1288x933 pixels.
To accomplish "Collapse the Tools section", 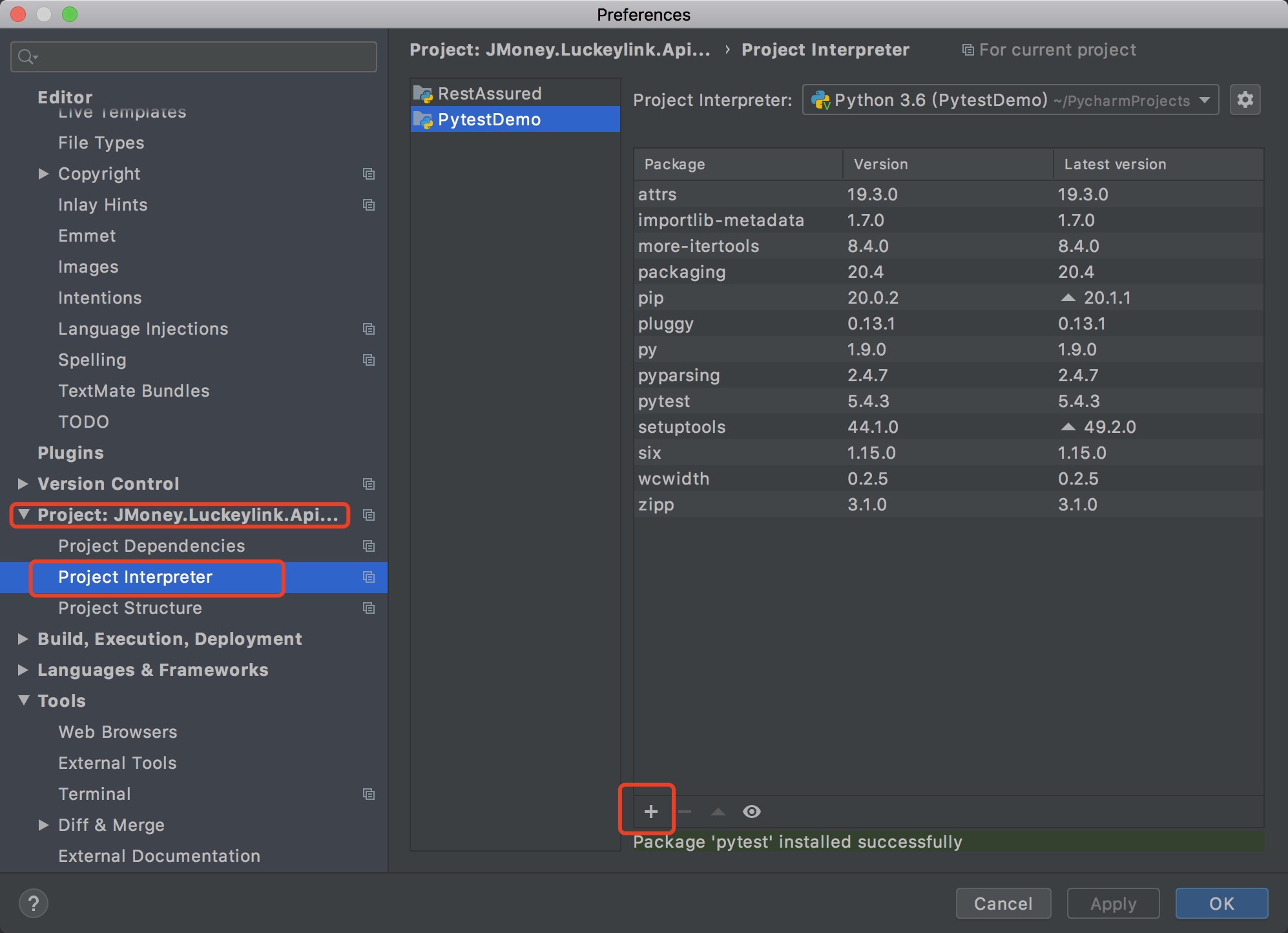I will tap(23, 700).
